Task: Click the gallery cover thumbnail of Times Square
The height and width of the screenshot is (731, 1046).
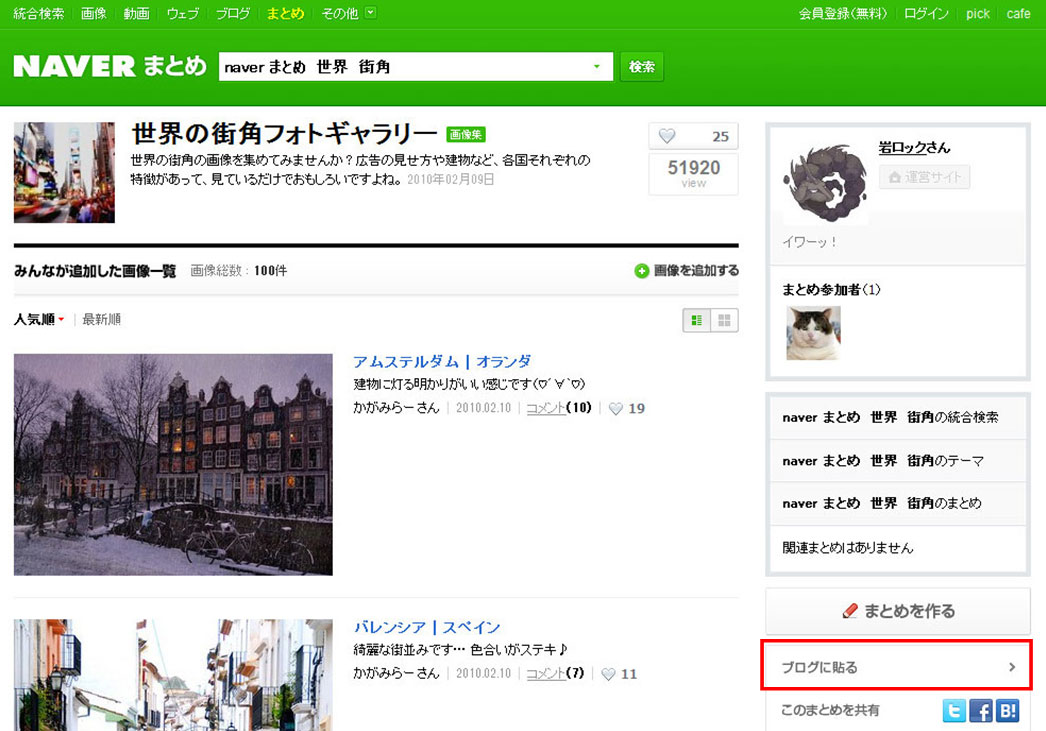Action: point(64,172)
